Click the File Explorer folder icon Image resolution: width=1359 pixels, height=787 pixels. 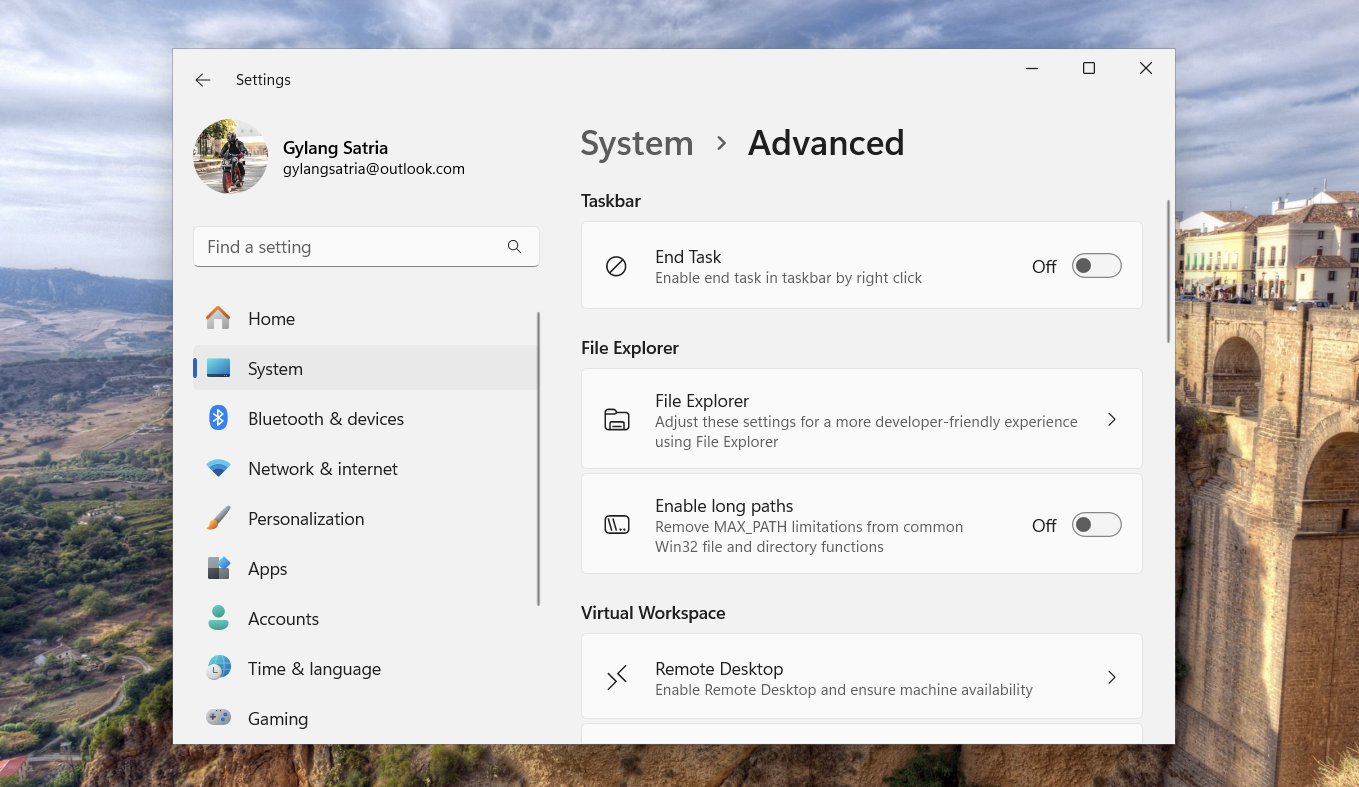(x=616, y=419)
